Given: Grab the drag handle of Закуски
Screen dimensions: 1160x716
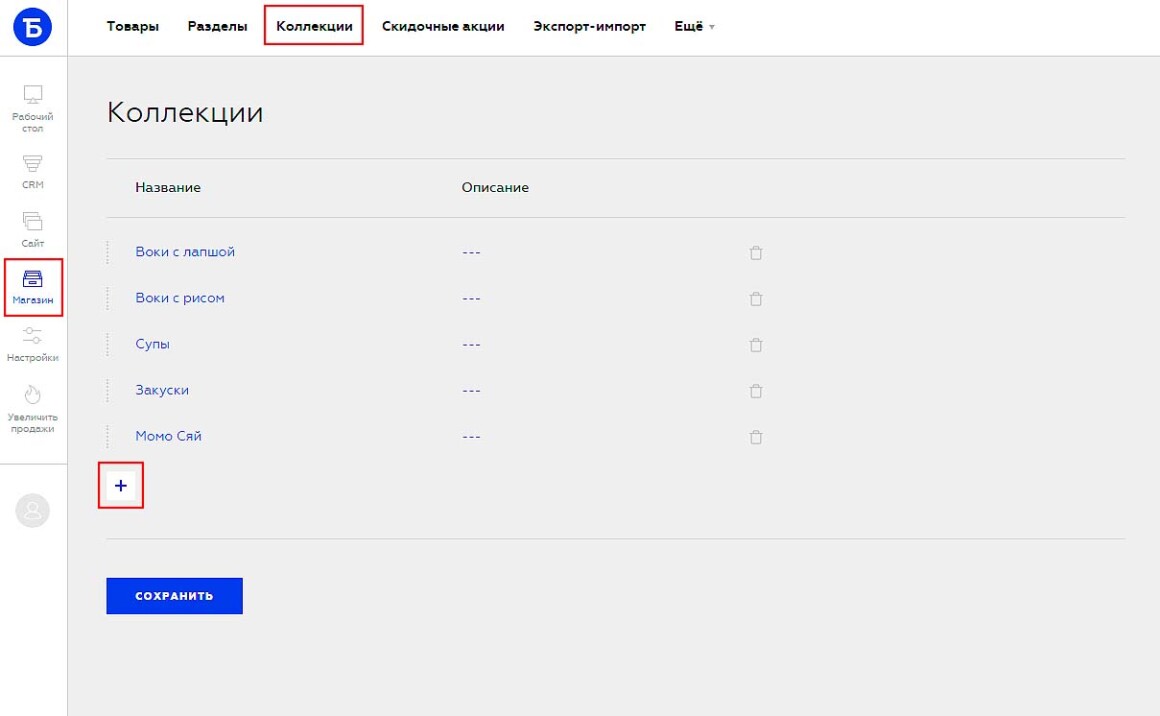Looking at the screenshot, I should [108, 390].
